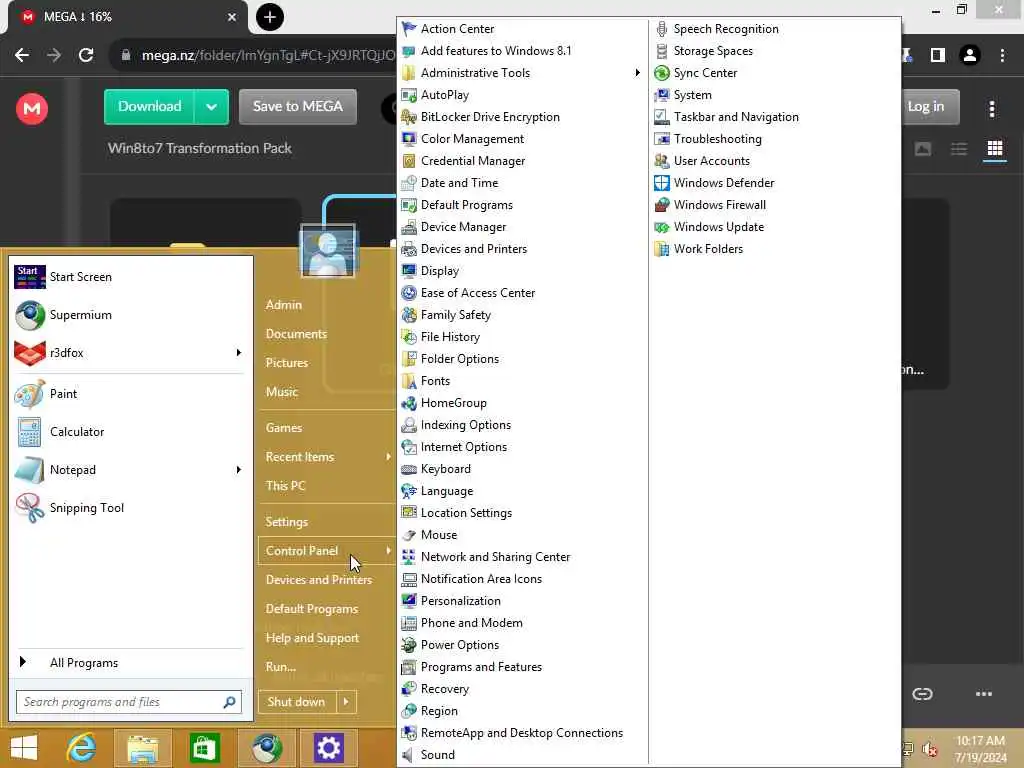Viewport: 1024px width, 768px height.
Task: Click the Ease of Access Center icon
Action: pyautogui.click(x=409, y=293)
